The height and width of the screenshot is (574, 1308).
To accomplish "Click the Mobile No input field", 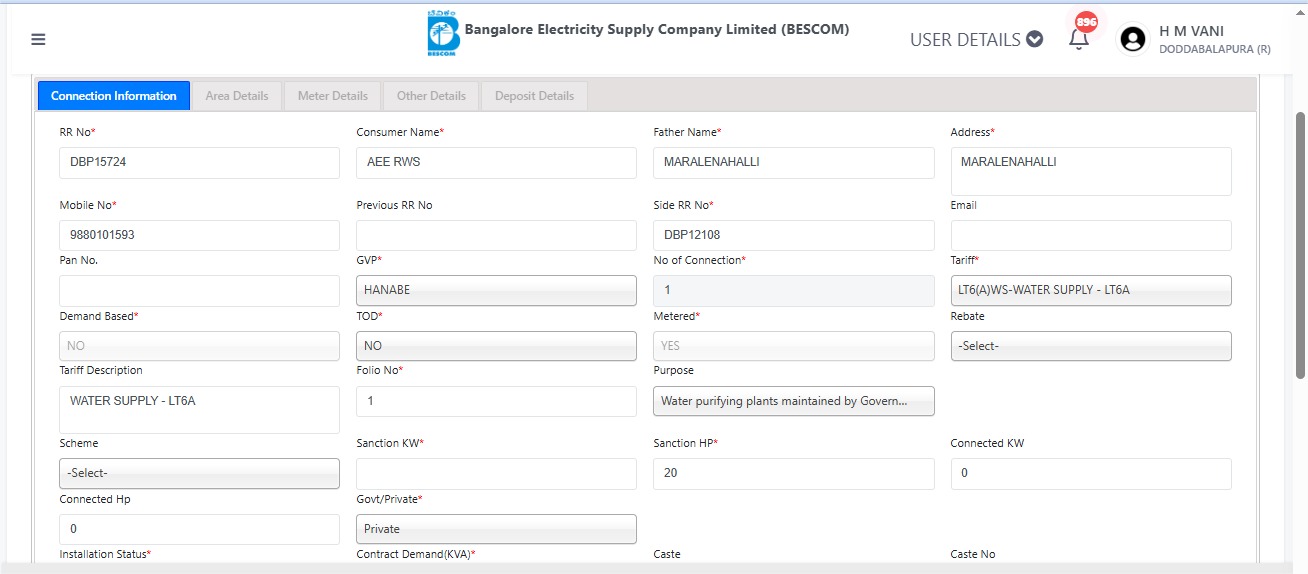I will click(199, 235).
